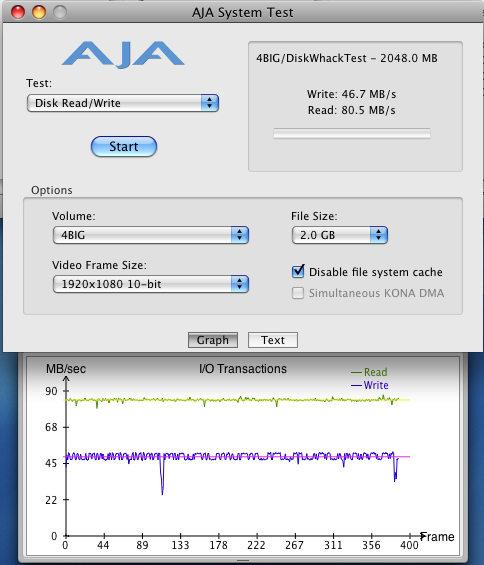This screenshot has width=484, height=565.
Task: Open the Disk Read/Write test dropdown
Action: coord(123,103)
